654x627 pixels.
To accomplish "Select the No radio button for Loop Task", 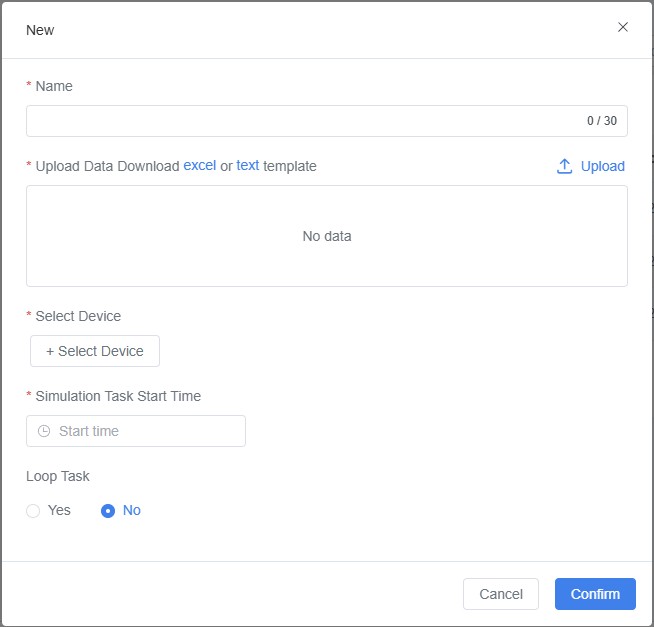I will (x=108, y=511).
